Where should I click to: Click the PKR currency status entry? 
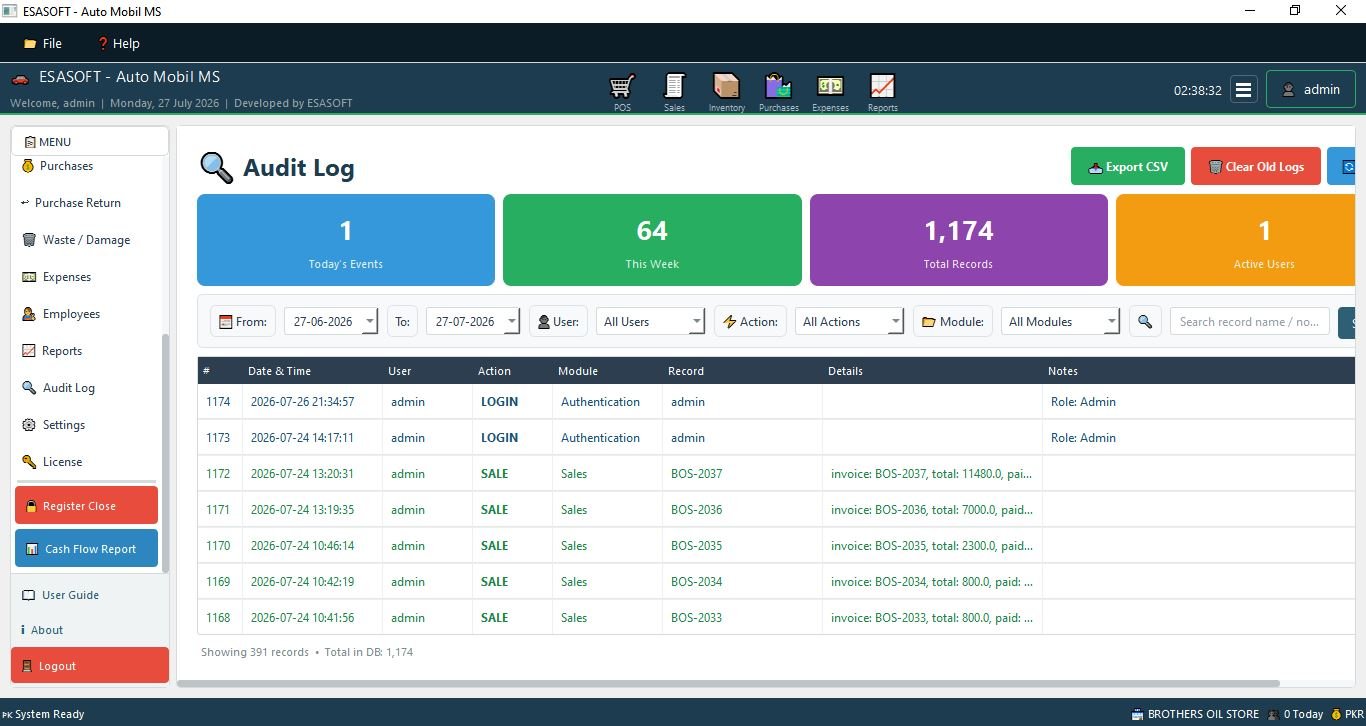[1346, 714]
